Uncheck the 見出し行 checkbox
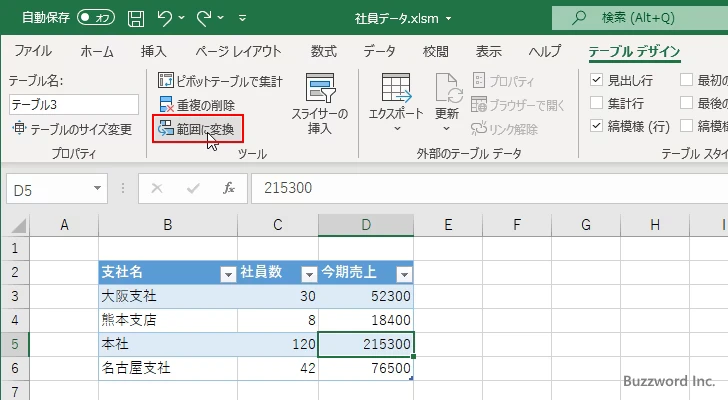Screen dimensions: 728x400 [x=597, y=80]
